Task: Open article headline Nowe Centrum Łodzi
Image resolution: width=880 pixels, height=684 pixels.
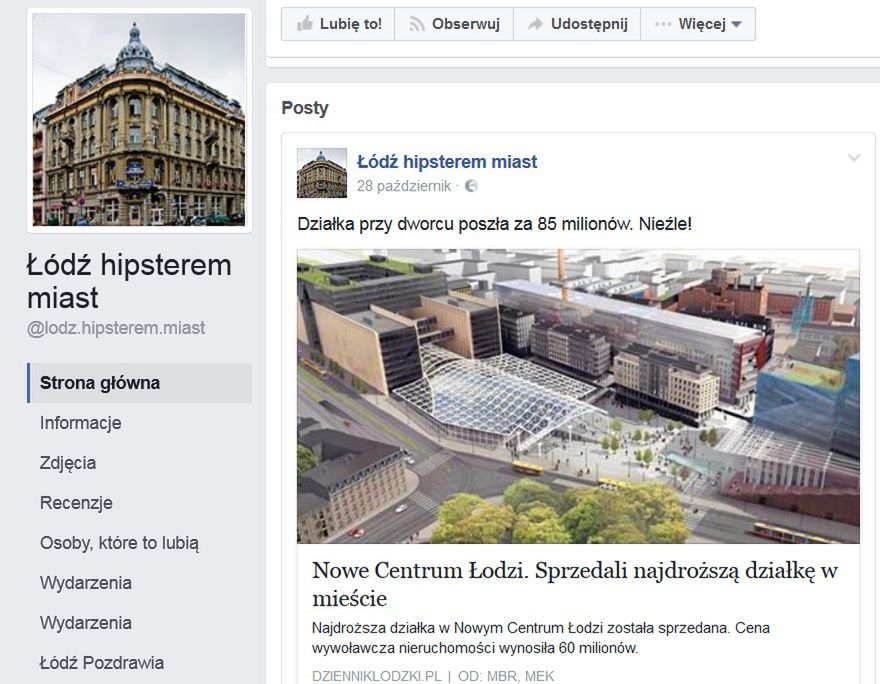Action: click(575, 584)
